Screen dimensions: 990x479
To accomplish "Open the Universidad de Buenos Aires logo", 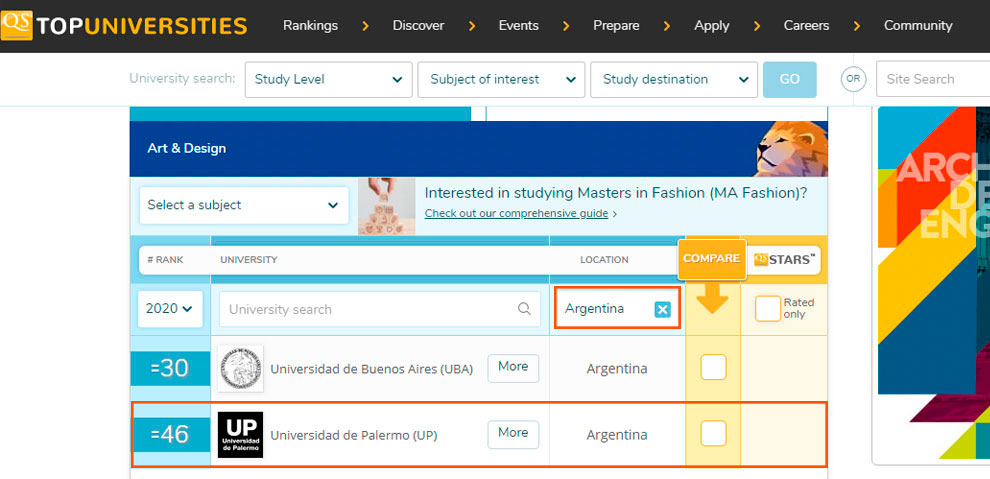I will [241, 369].
